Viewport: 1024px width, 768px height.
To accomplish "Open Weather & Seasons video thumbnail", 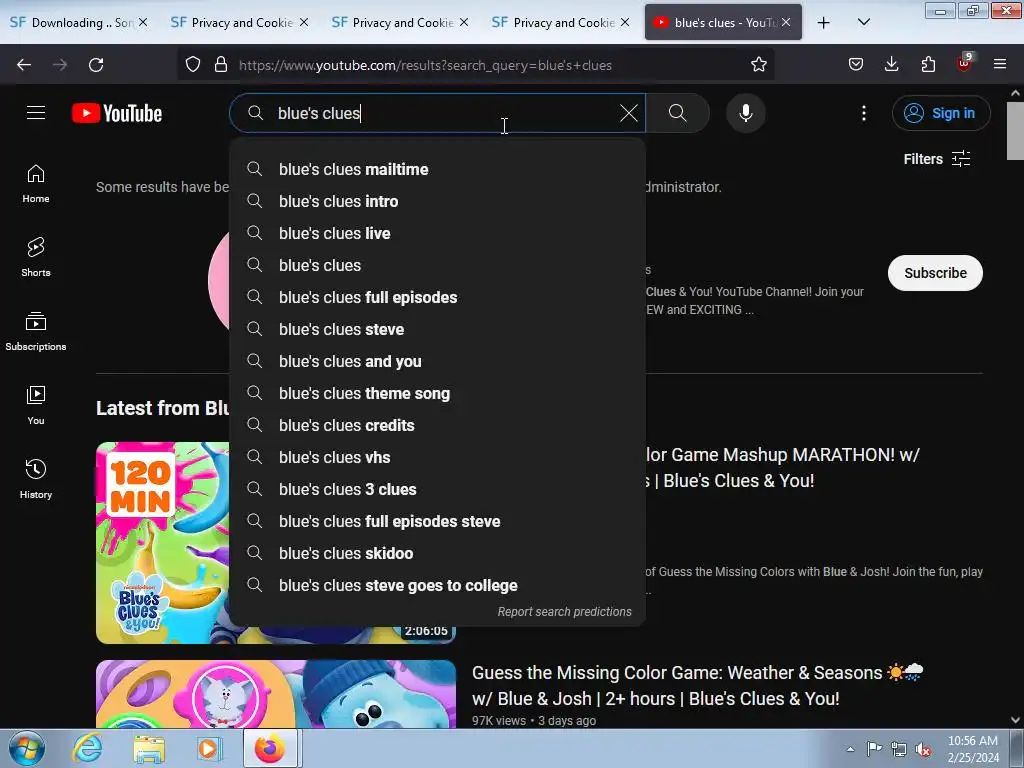I will (x=276, y=694).
